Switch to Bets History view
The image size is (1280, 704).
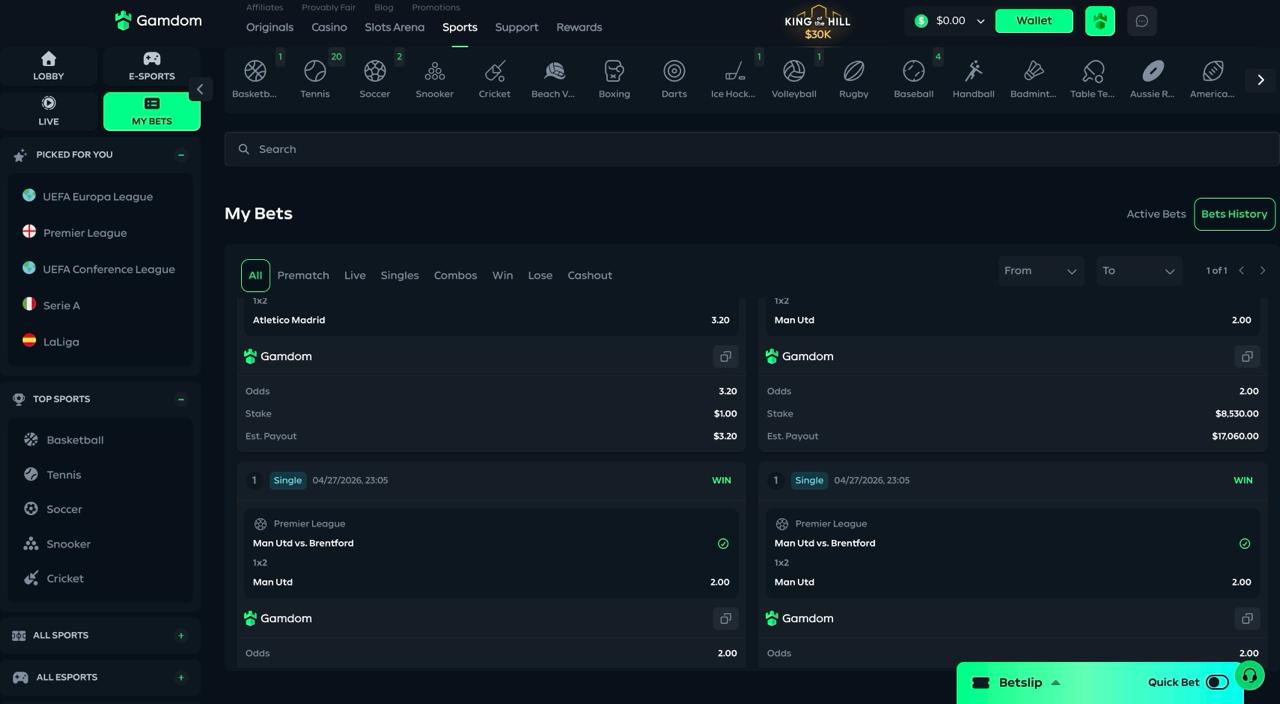click(1234, 214)
